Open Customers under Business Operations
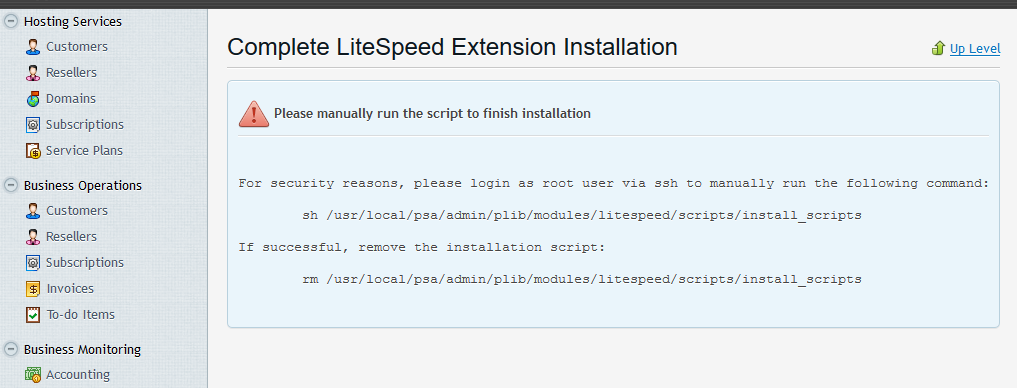The width and height of the screenshot is (1017, 388). [77, 211]
